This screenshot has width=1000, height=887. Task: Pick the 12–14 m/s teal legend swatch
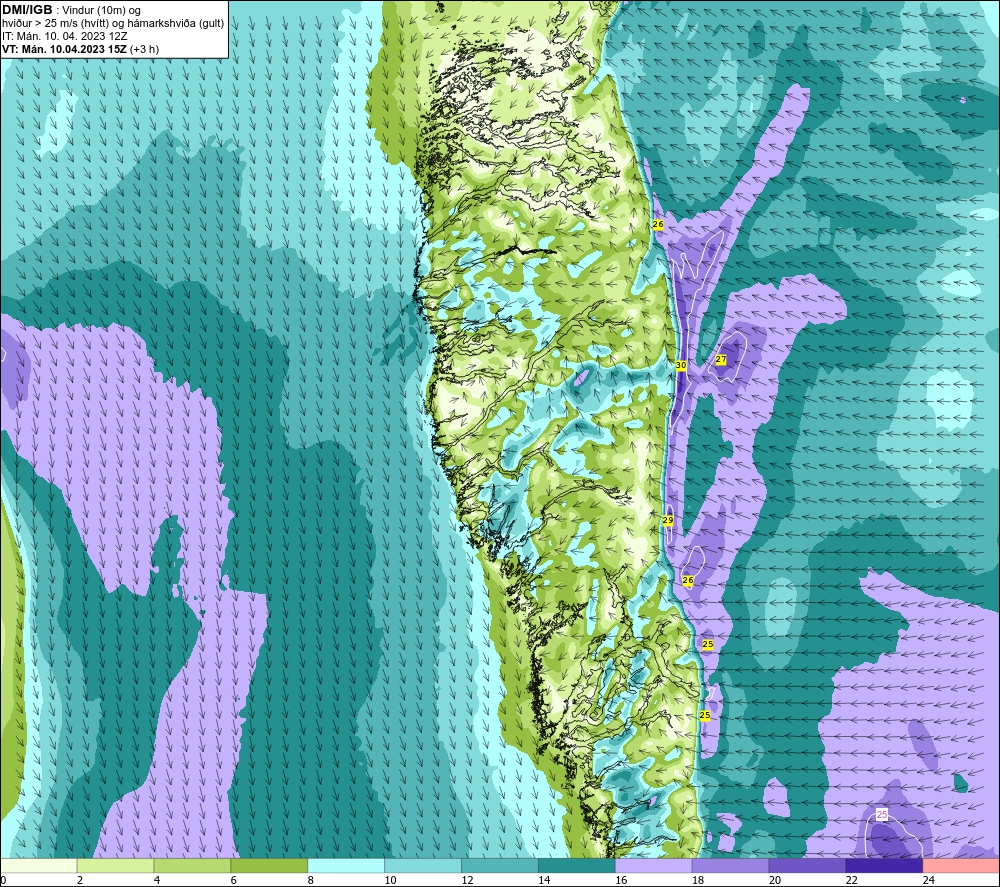click(499, 865)
